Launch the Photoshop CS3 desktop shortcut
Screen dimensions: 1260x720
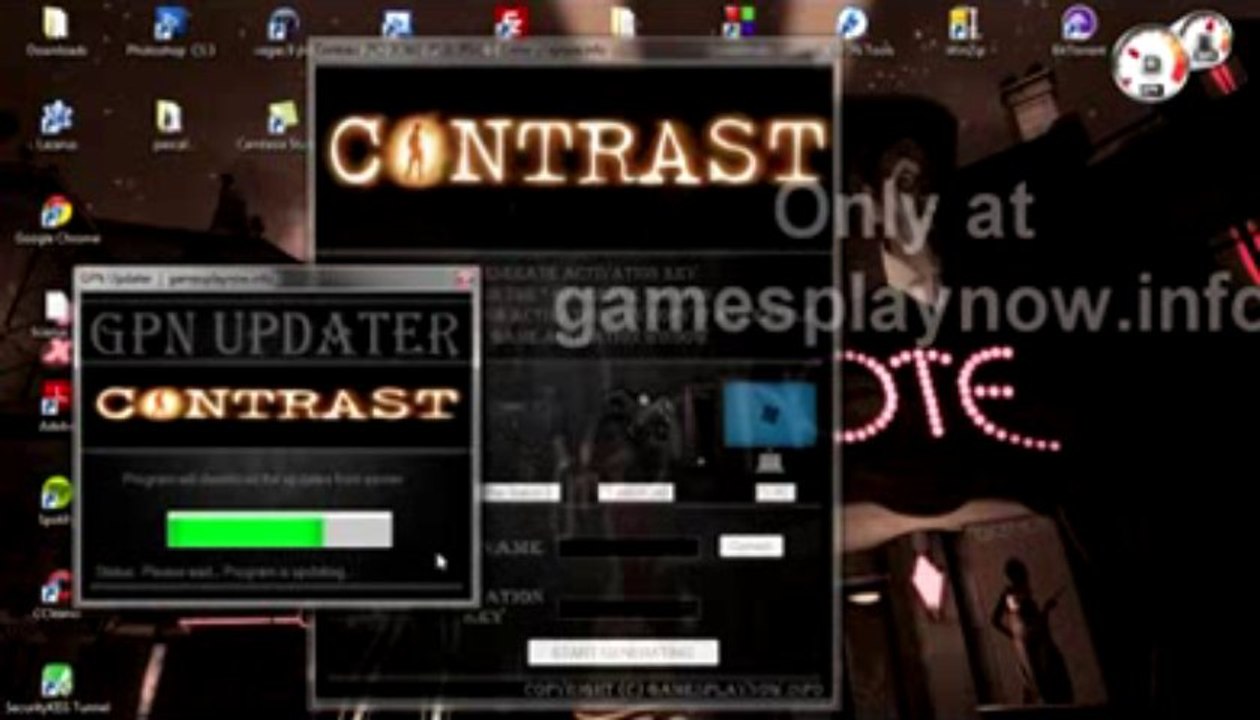[170, 30]
